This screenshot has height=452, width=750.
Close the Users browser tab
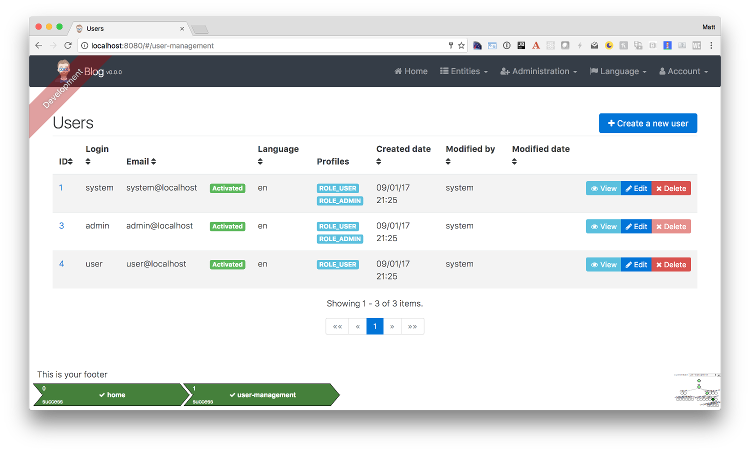182,29
